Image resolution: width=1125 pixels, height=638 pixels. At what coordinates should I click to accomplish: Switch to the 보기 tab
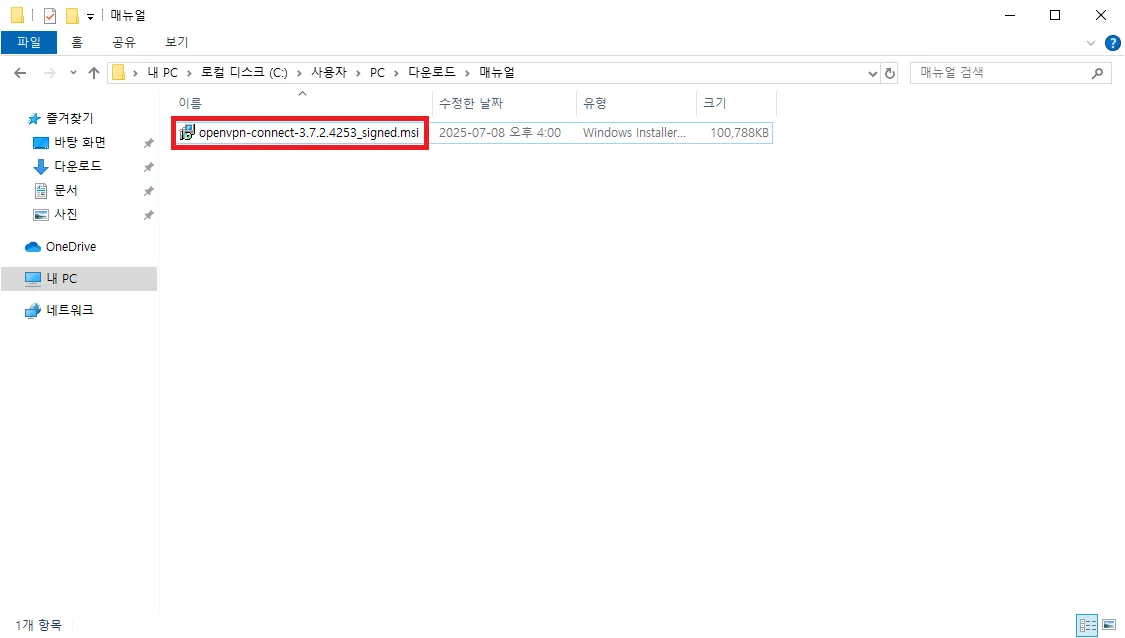click(x=177, y=42)
